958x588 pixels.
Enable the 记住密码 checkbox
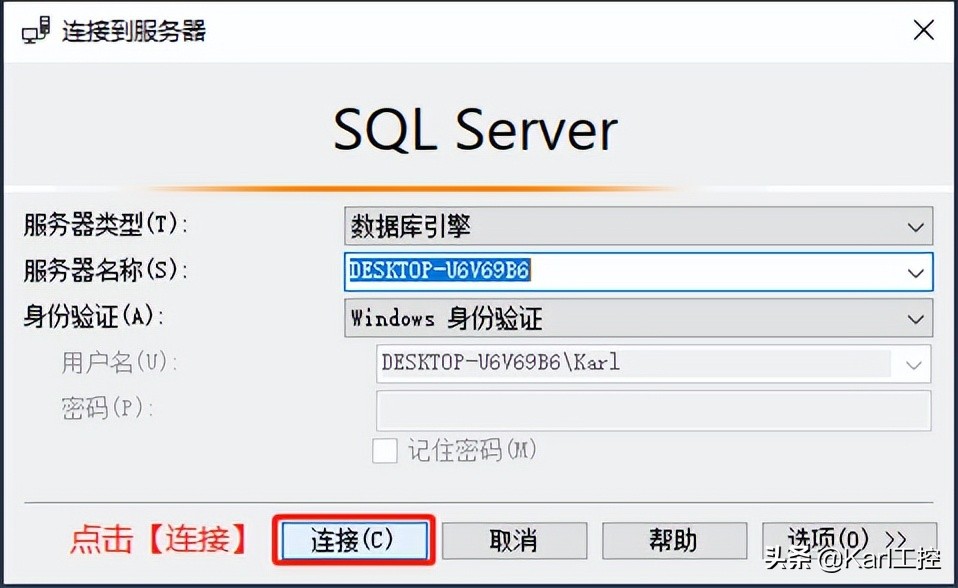point(386,452)
